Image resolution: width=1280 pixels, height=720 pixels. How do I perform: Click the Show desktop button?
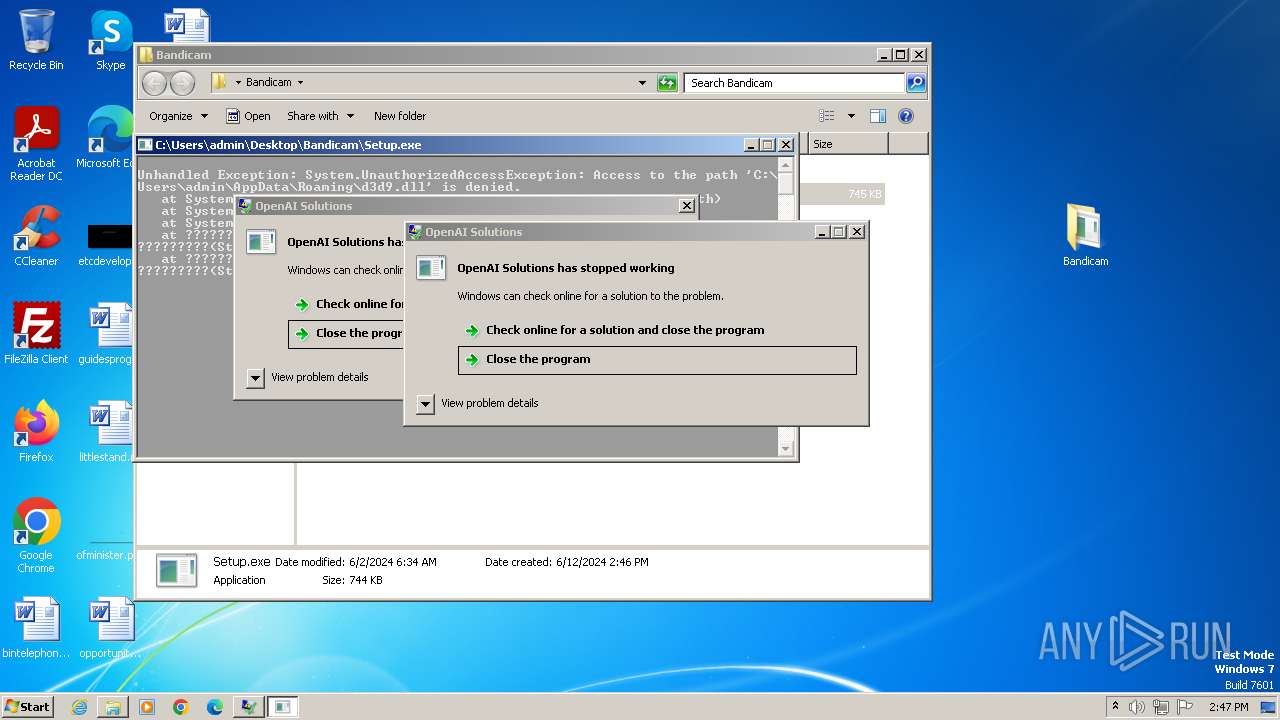[x=1269, y=707]
